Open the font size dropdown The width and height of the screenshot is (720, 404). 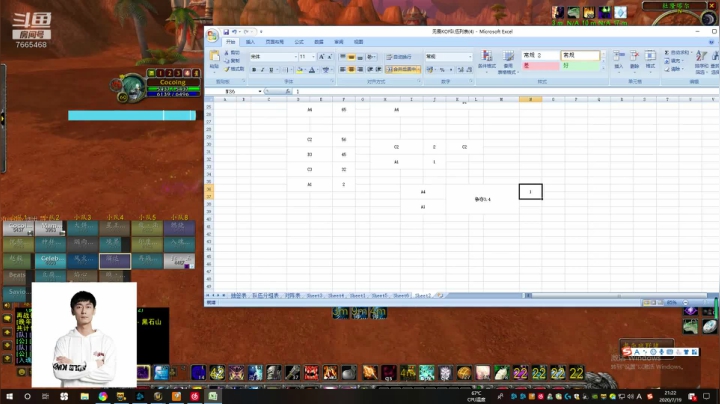coord(313,56)
